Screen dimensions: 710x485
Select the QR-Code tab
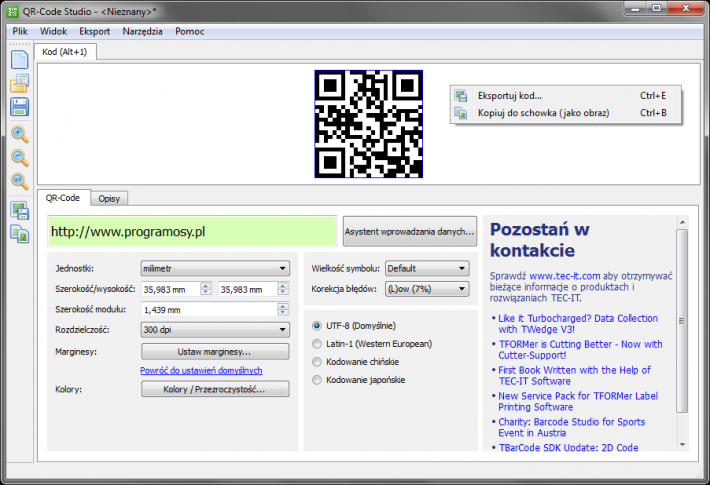63,198
